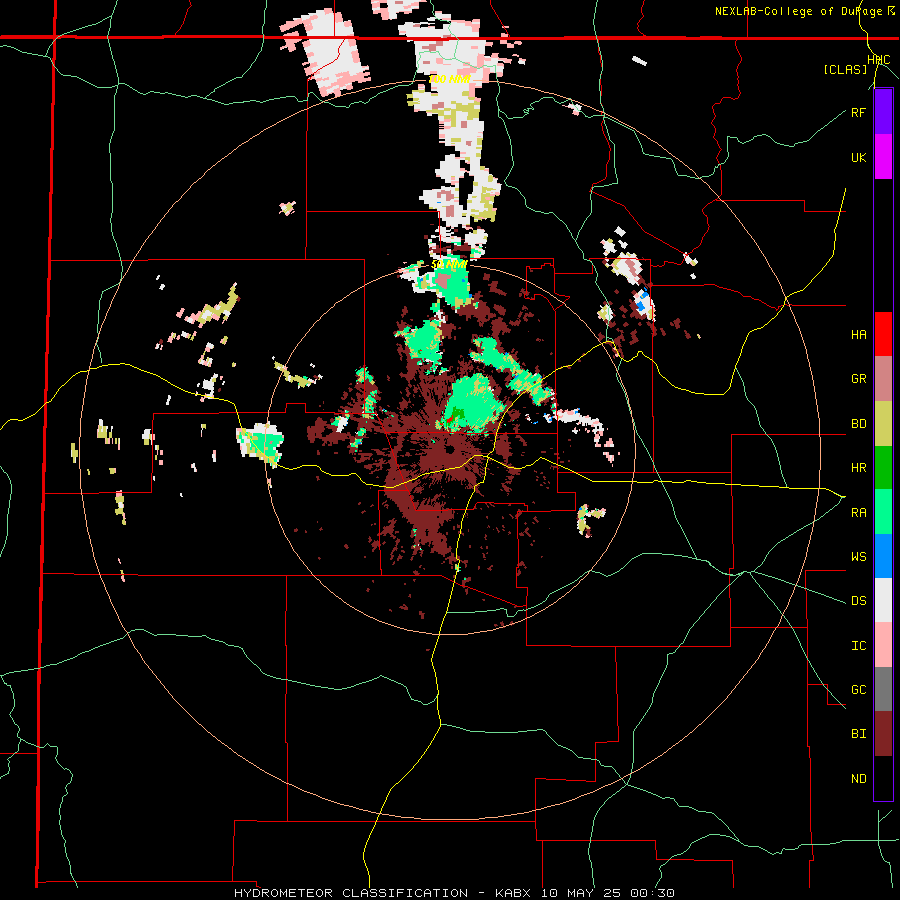Click the Hydrometeor Classification KABX title text
The height and width of the screenshot is (900, 900).
[x=454, y=893]
